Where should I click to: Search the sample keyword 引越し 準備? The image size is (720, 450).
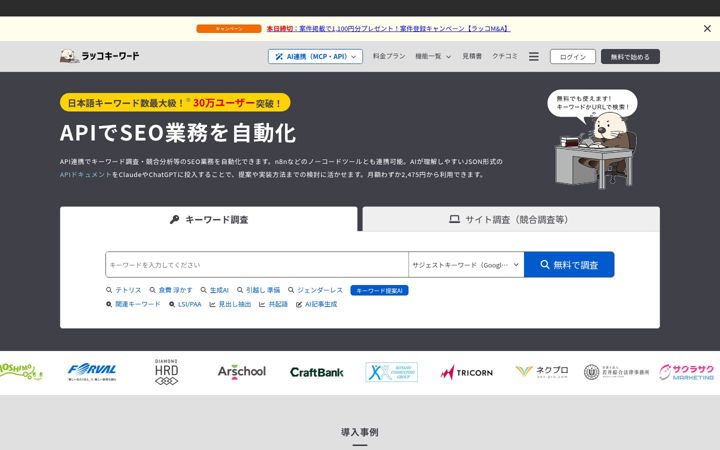tap(259, 290)
